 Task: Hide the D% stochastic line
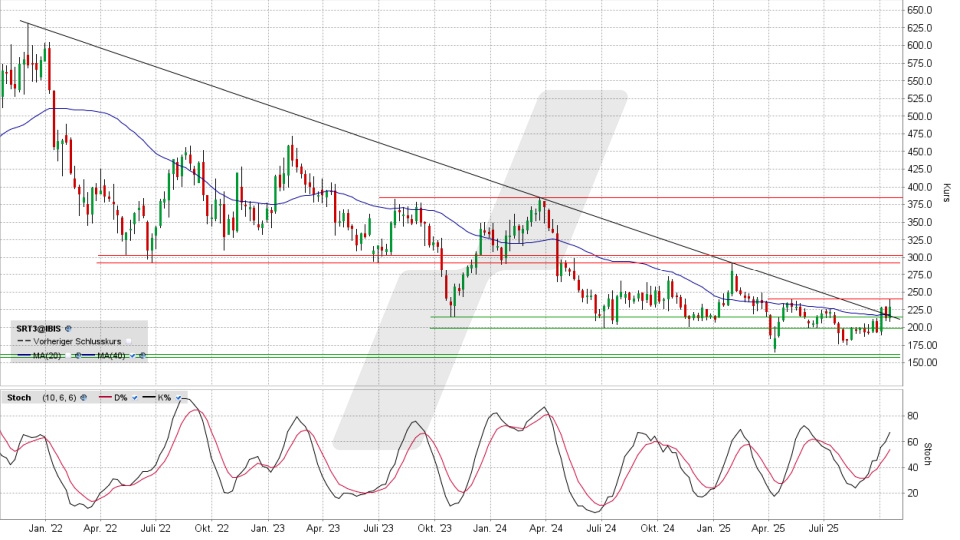[x=135, y=397]
